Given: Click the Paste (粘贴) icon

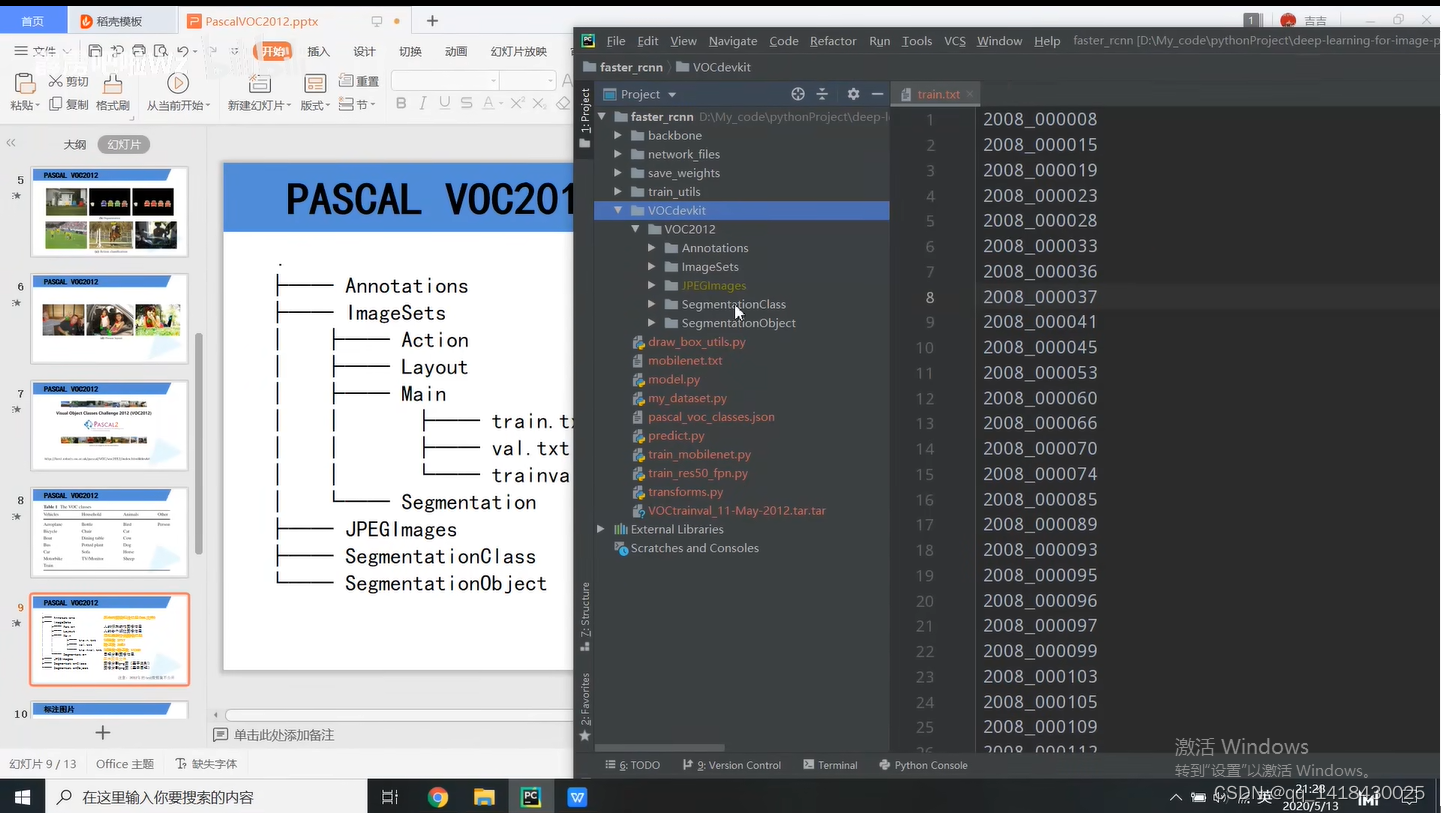Looking at the screenshot, I should pos(25,83).
